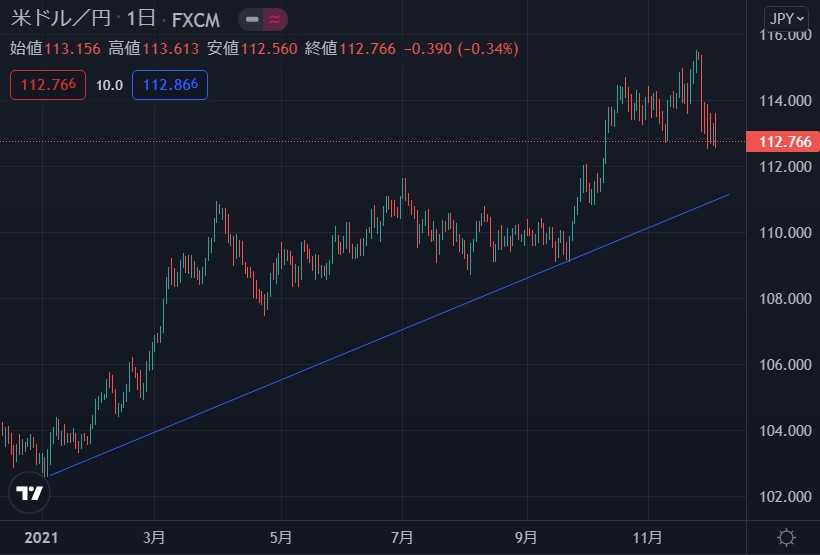Click the 7月 label on time axis
Screen dimensions: 820x555
click(x=402, y=537)
